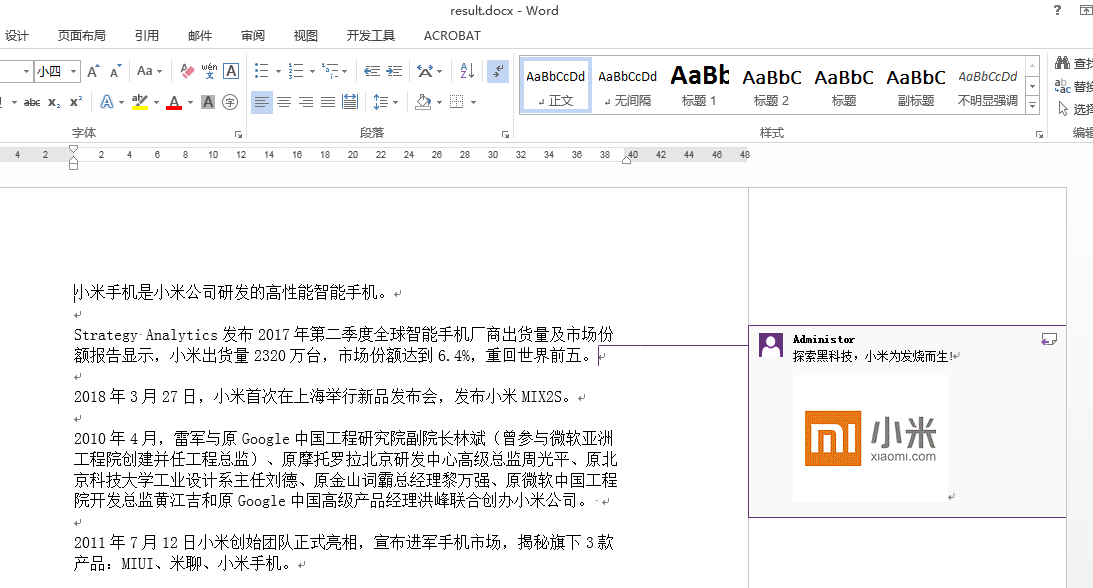Apply the red font color
Viewport: 1093px width, 588px height.
coord(174,102)
